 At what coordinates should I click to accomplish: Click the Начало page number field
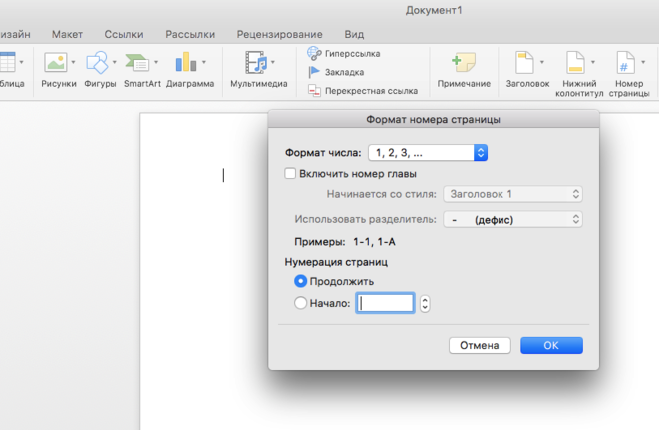point(385,303)
